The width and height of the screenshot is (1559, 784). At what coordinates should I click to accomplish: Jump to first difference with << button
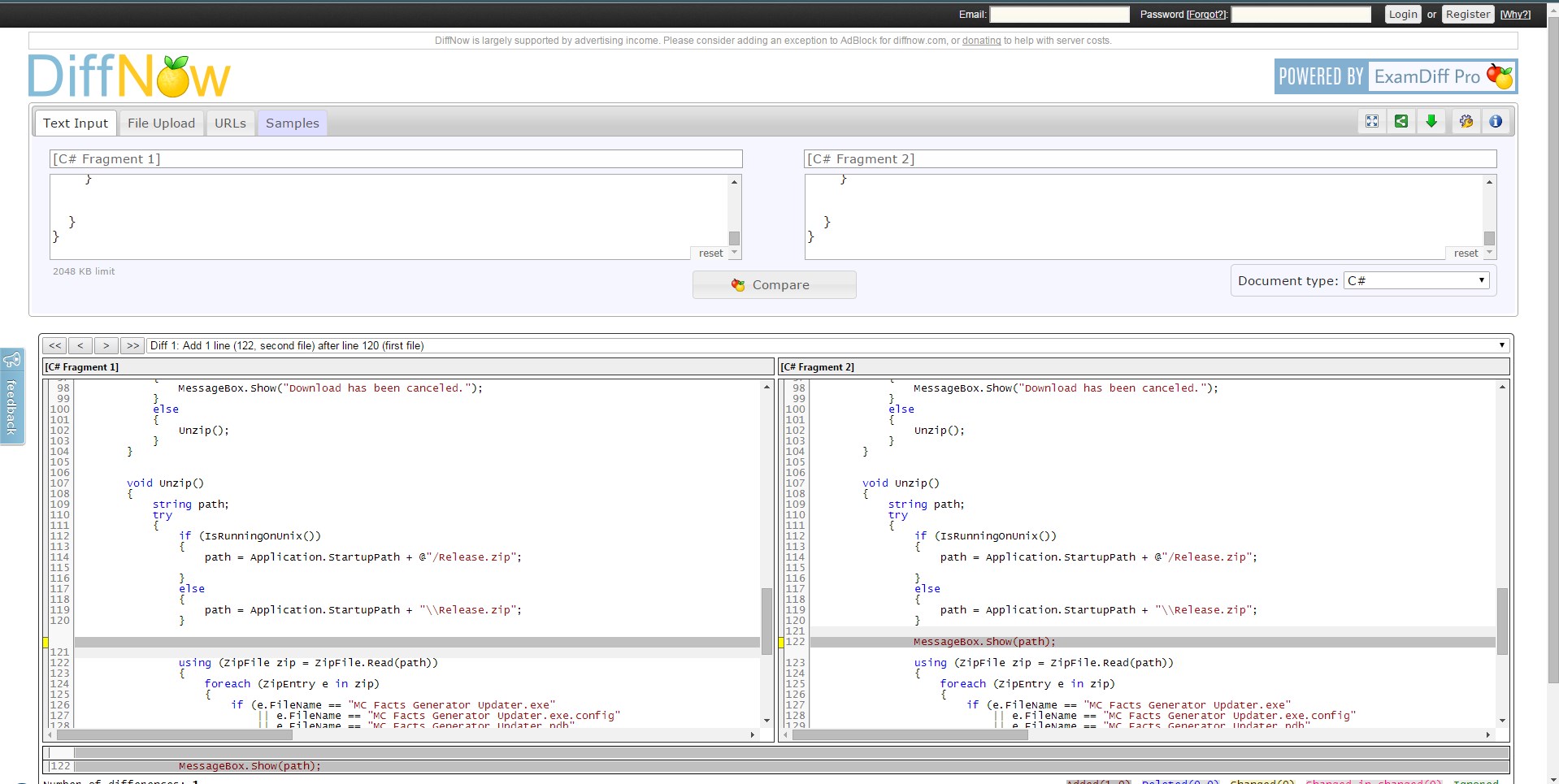(x=54, y=345)
